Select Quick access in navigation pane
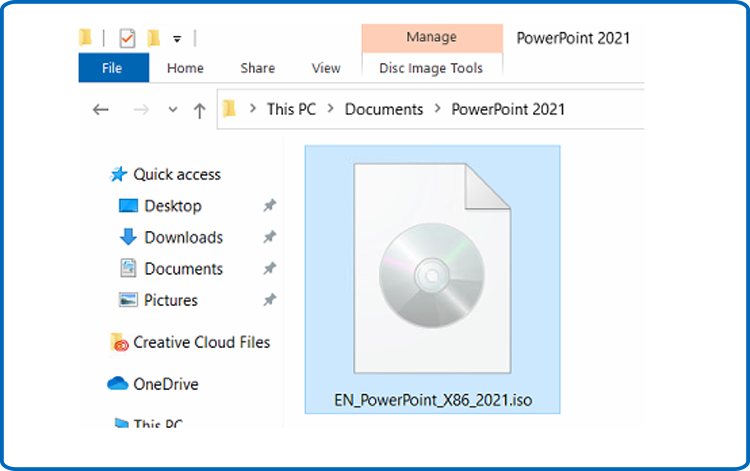 176,175
